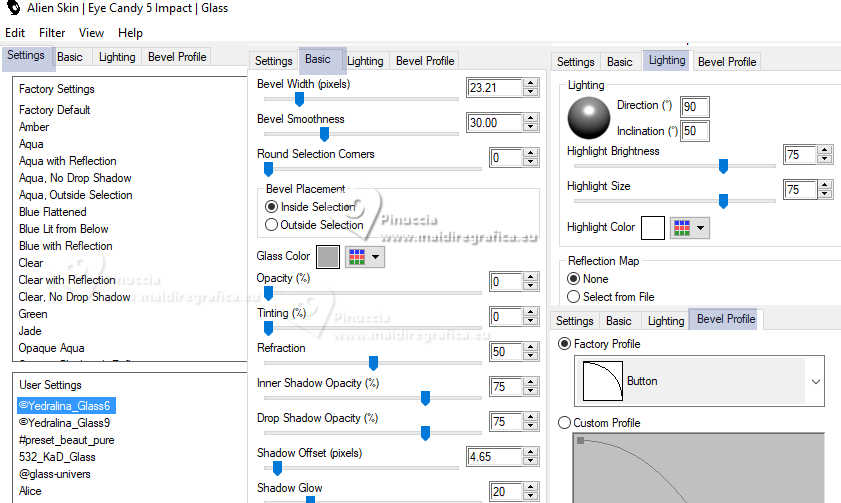Expand the Factory Profile Button dropdown

815,381
